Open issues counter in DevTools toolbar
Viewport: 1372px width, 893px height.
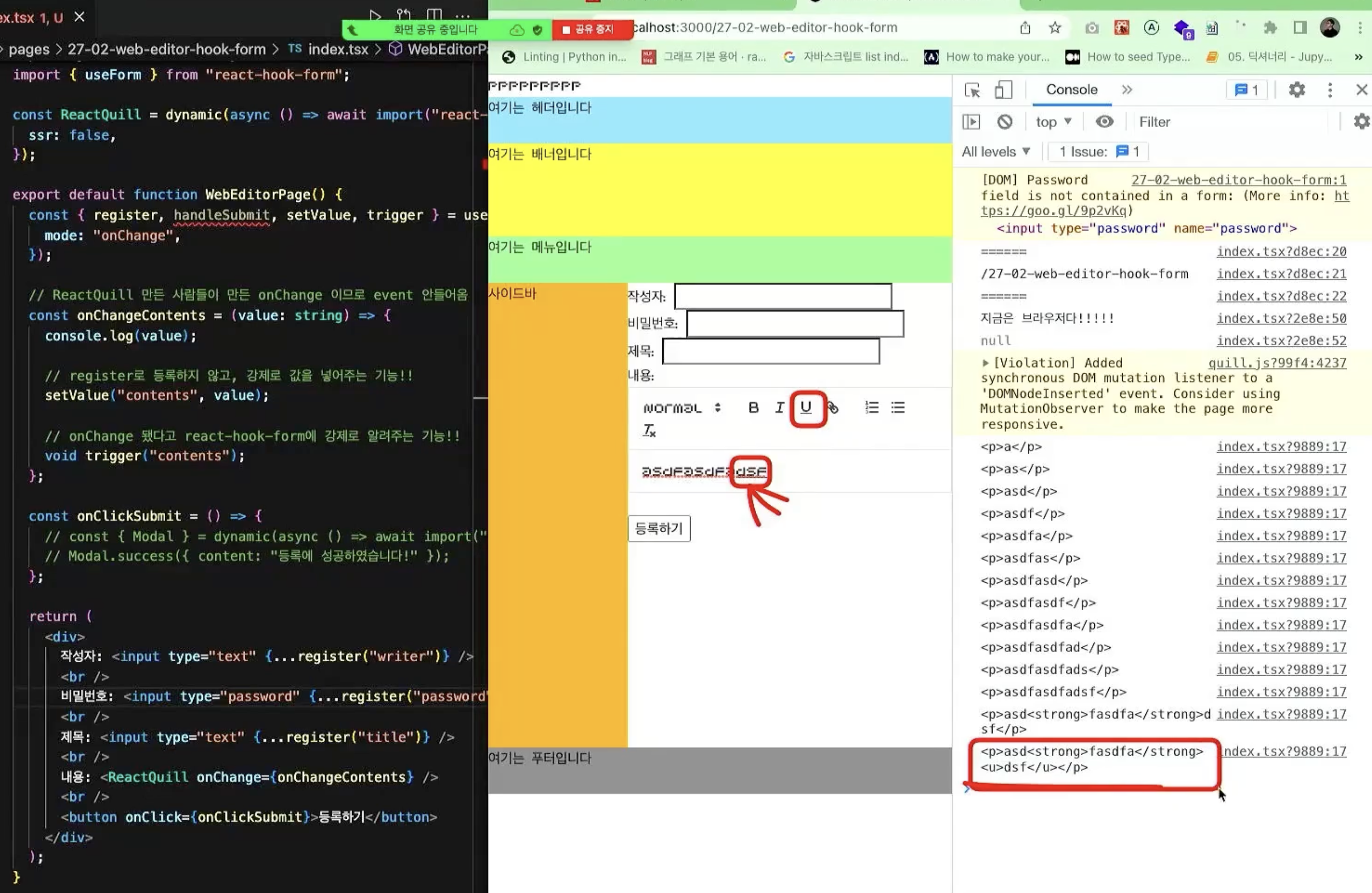(1247, 90)
